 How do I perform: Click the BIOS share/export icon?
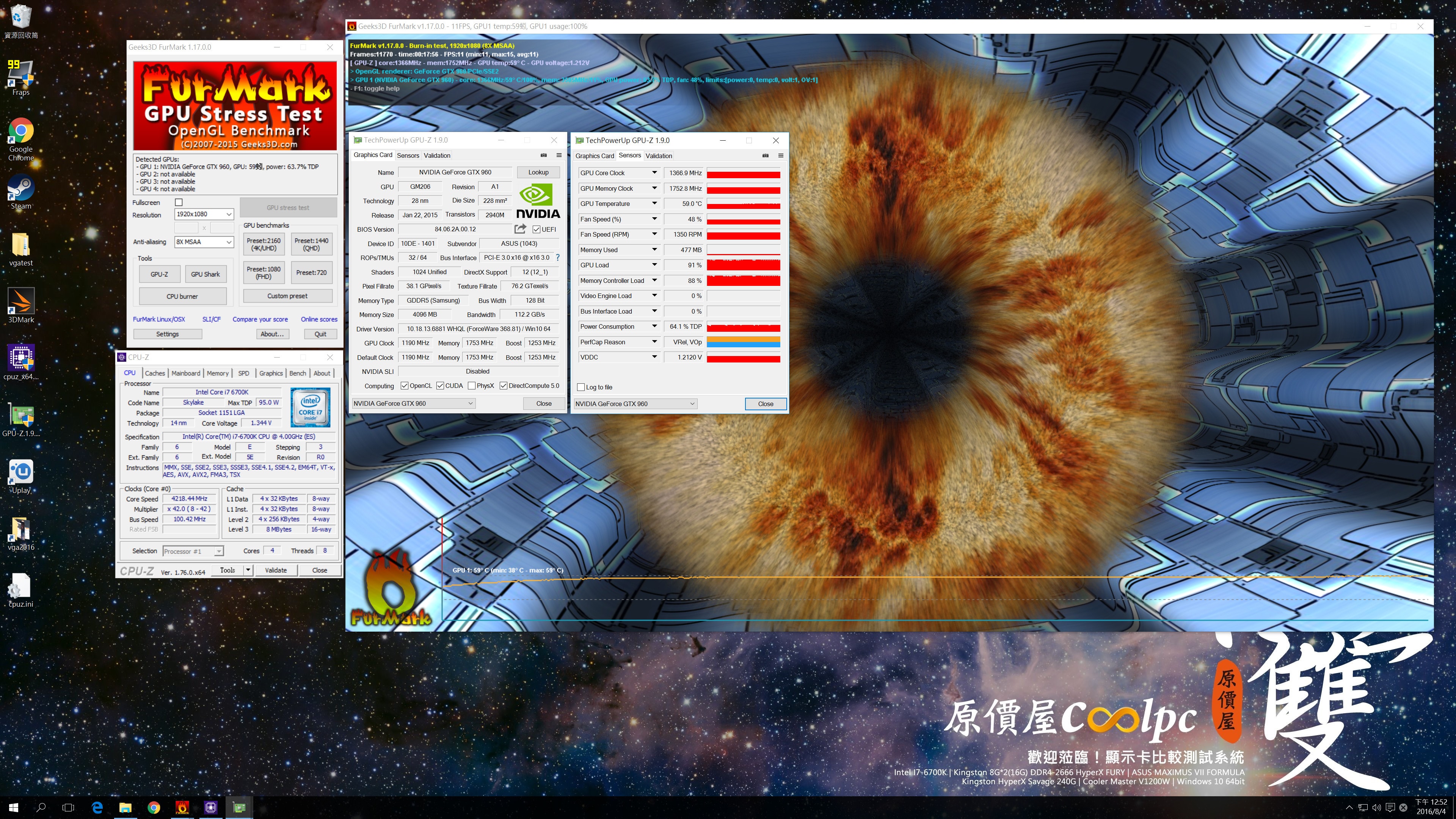click(x=520, y=229)
